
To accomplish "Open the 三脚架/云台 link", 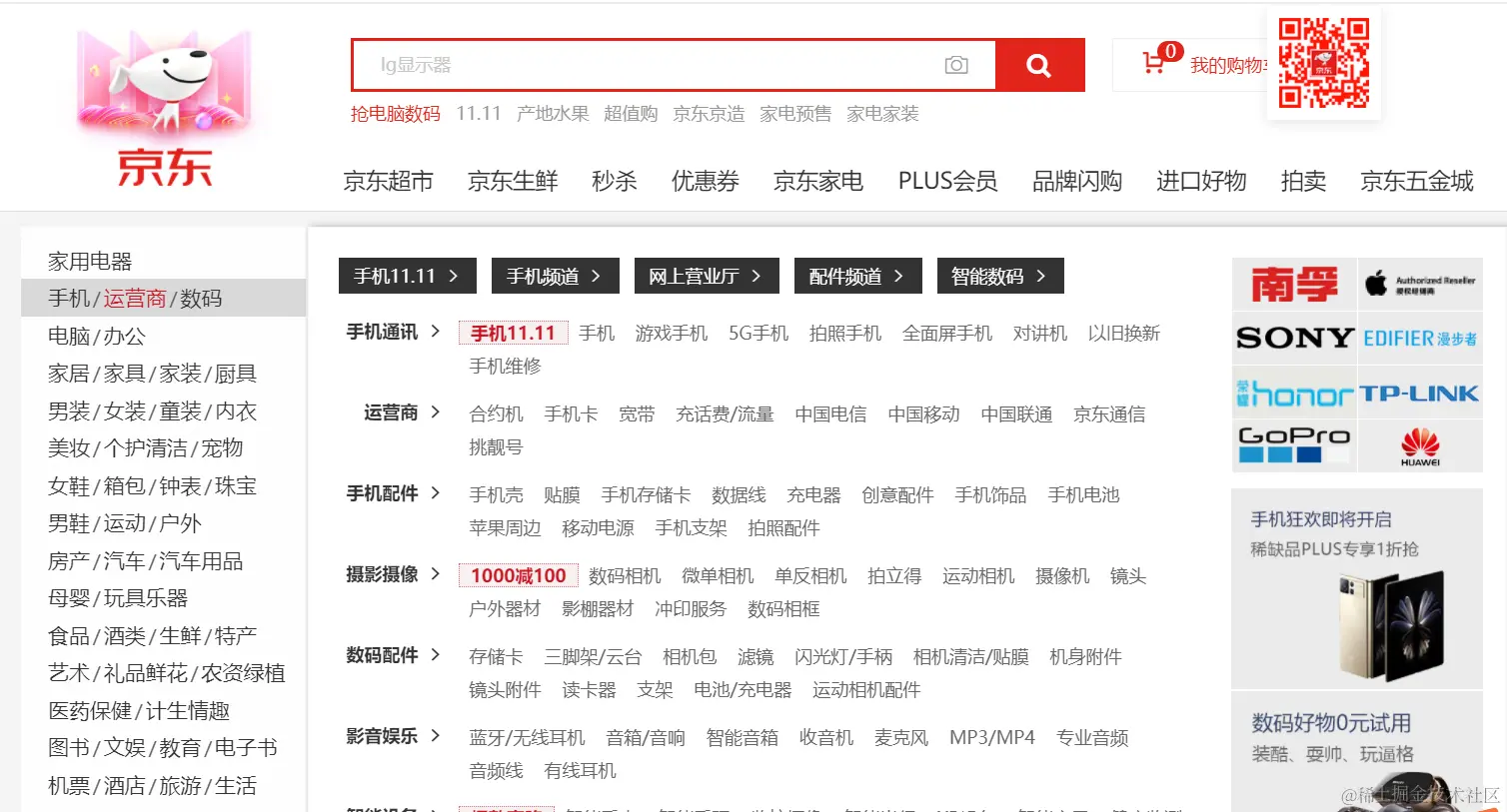I will tap(593, 656).
